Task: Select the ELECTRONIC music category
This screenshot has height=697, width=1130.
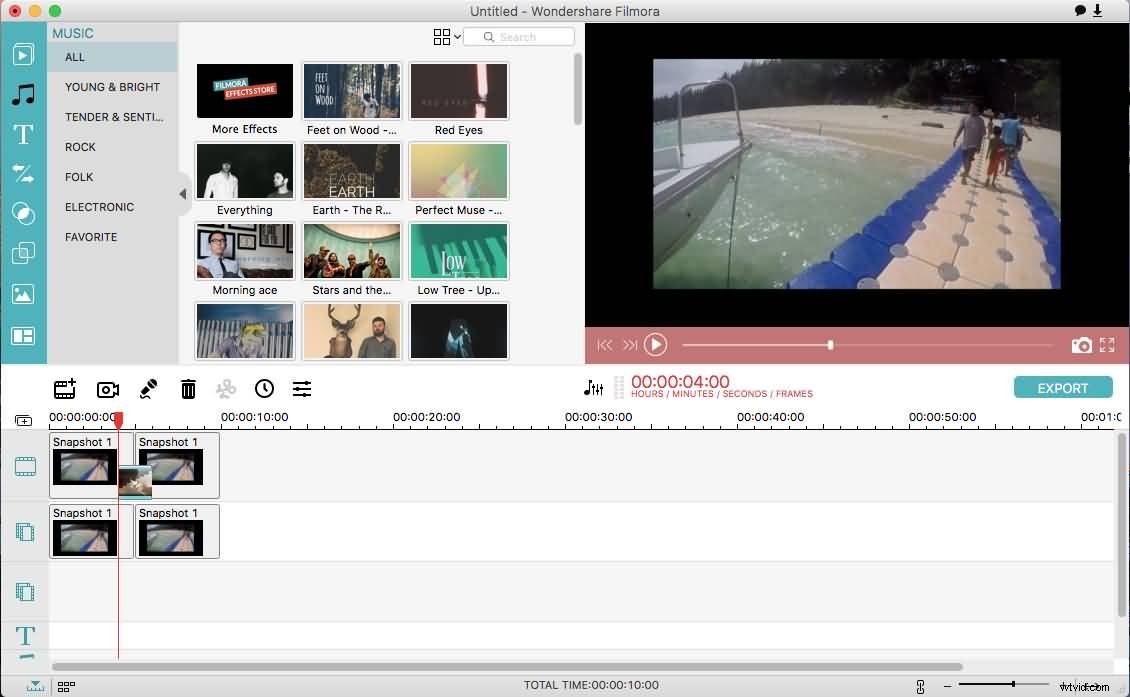Action: pos(99,207)
